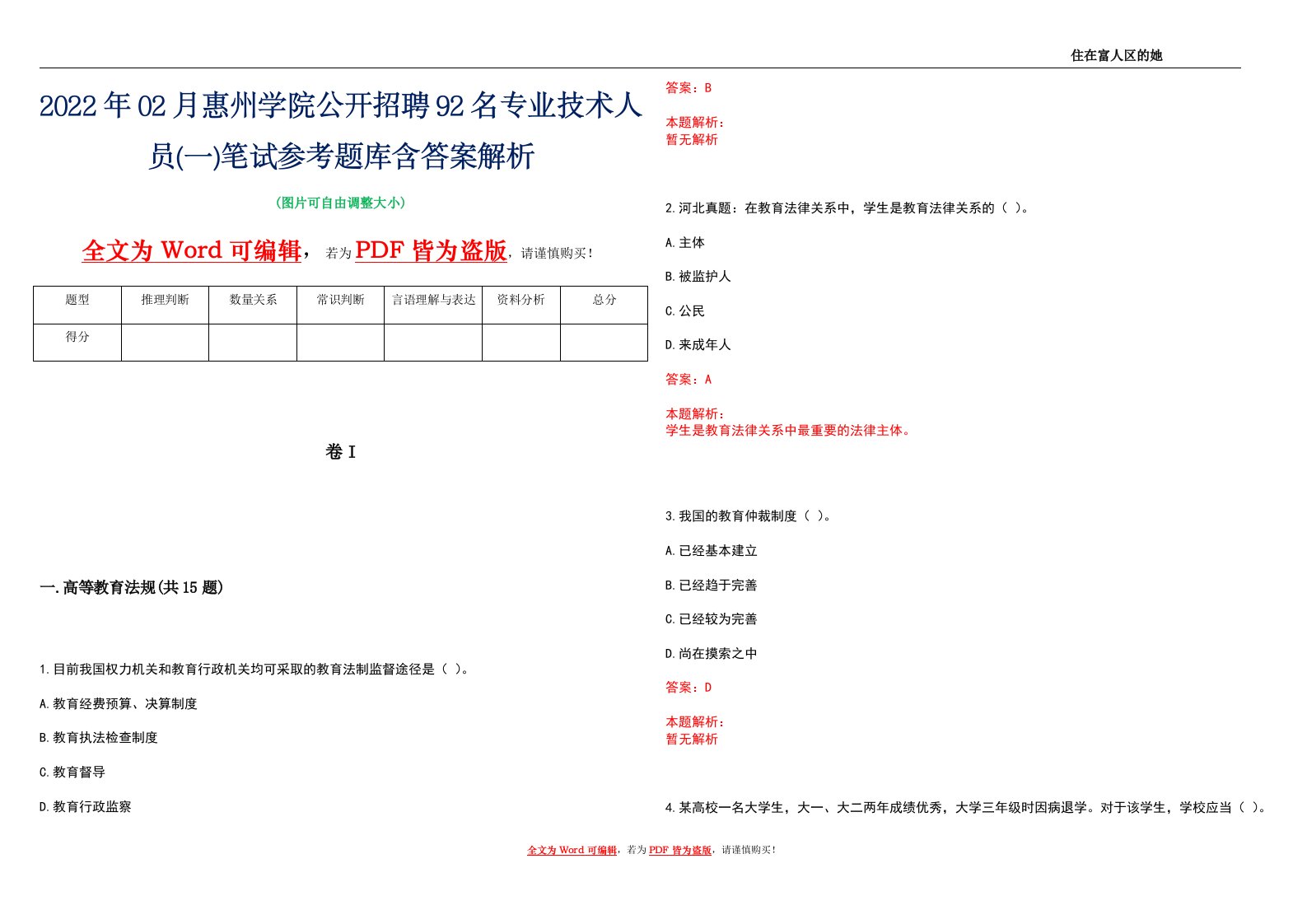Select option 'A.主体'
The height and width of the screenshot is (924, 1307).
[x=685, y=243]
